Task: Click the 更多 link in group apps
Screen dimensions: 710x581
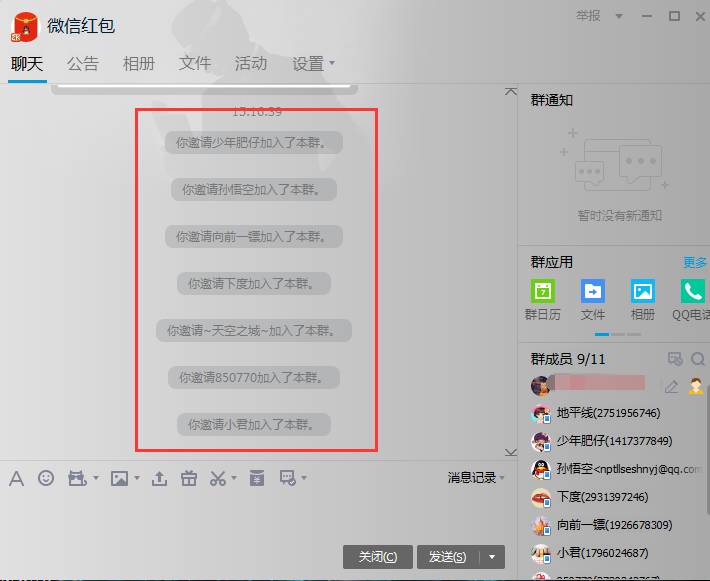Action: tap(694, 262)
